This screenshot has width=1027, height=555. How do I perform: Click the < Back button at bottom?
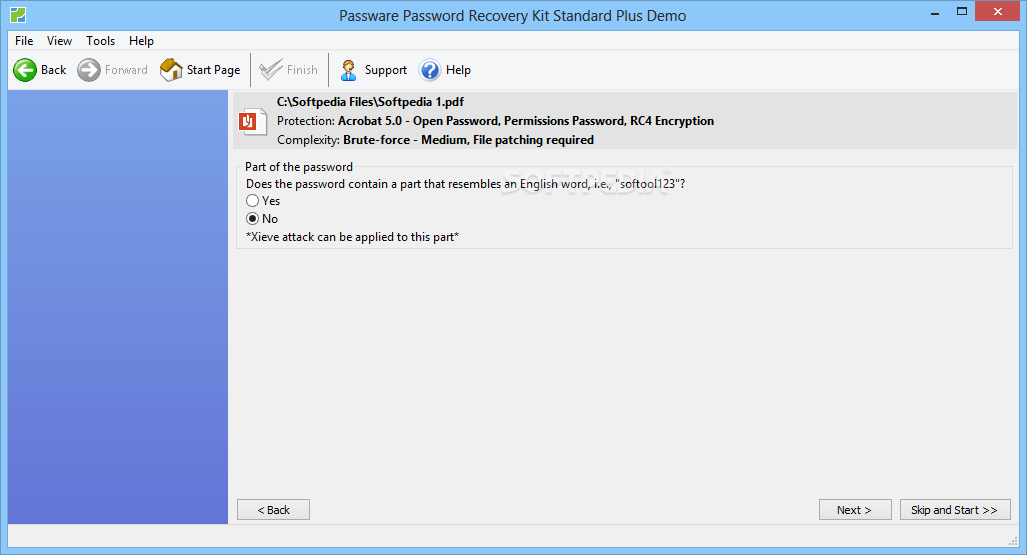[x=273, y=510]
